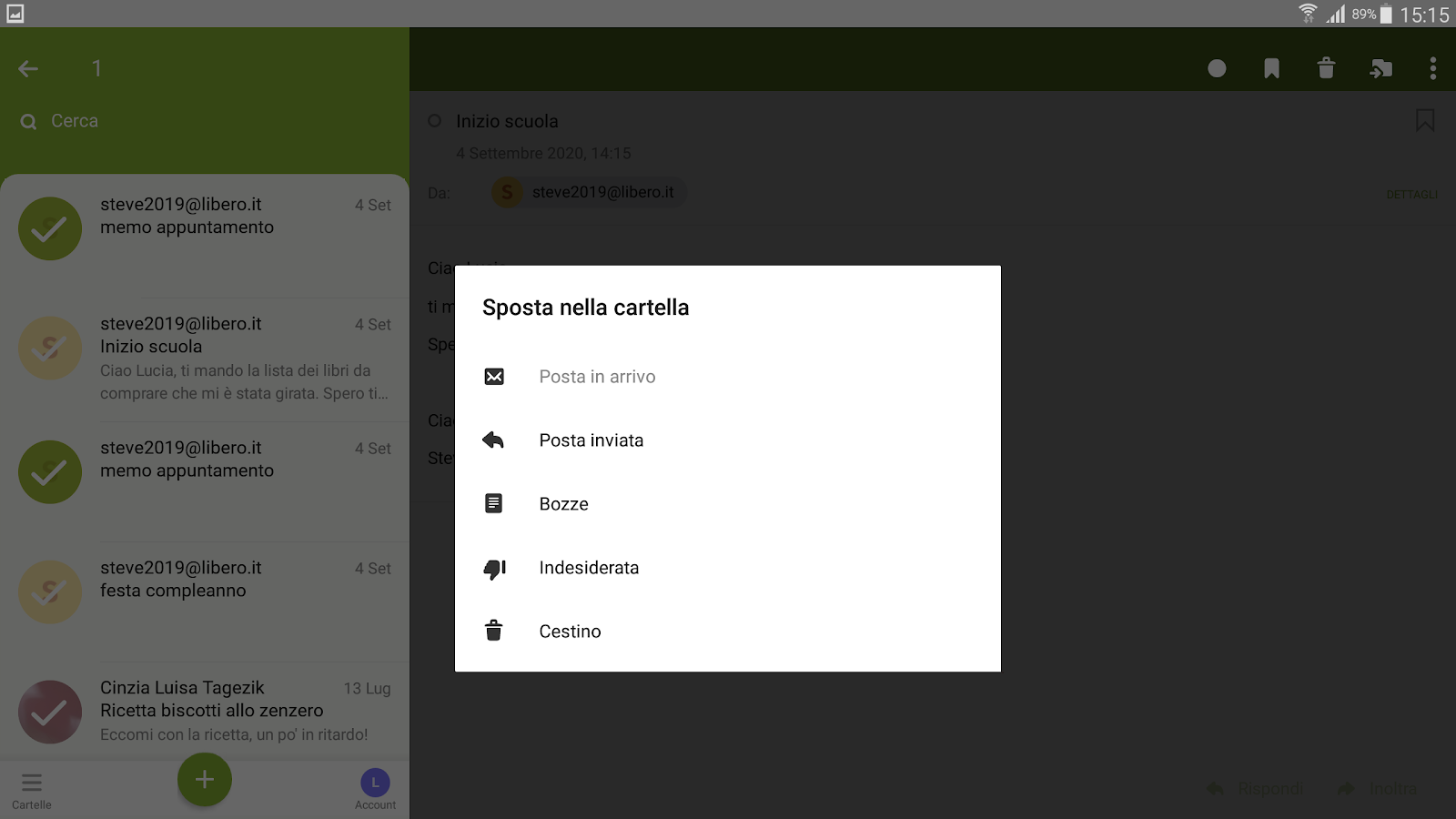Toggle the outline bookmark on Inizio scuola
This screenshot has width=1456, height=819.
point(1425,120)
